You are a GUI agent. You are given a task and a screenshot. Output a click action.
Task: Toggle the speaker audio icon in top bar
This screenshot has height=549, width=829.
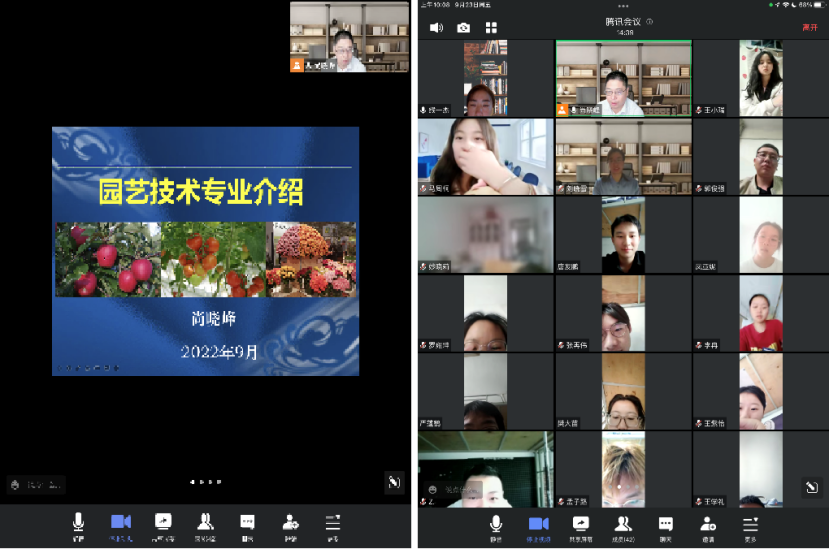pyautogui.click(x=436, y=27)
